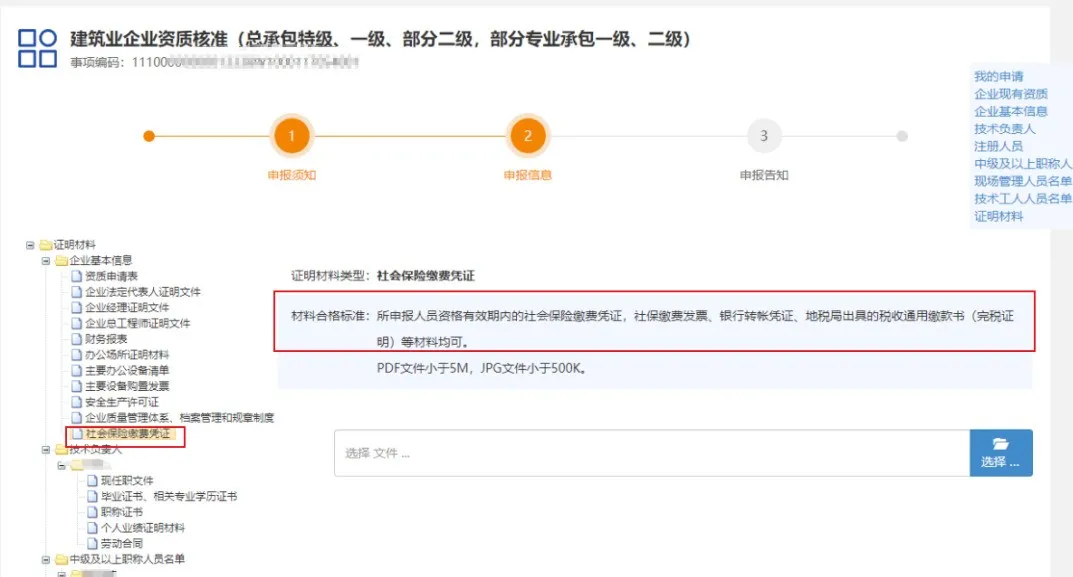Collapse the 企业基本信息 tree folder

pyautogui.click(x=46, y=261)
